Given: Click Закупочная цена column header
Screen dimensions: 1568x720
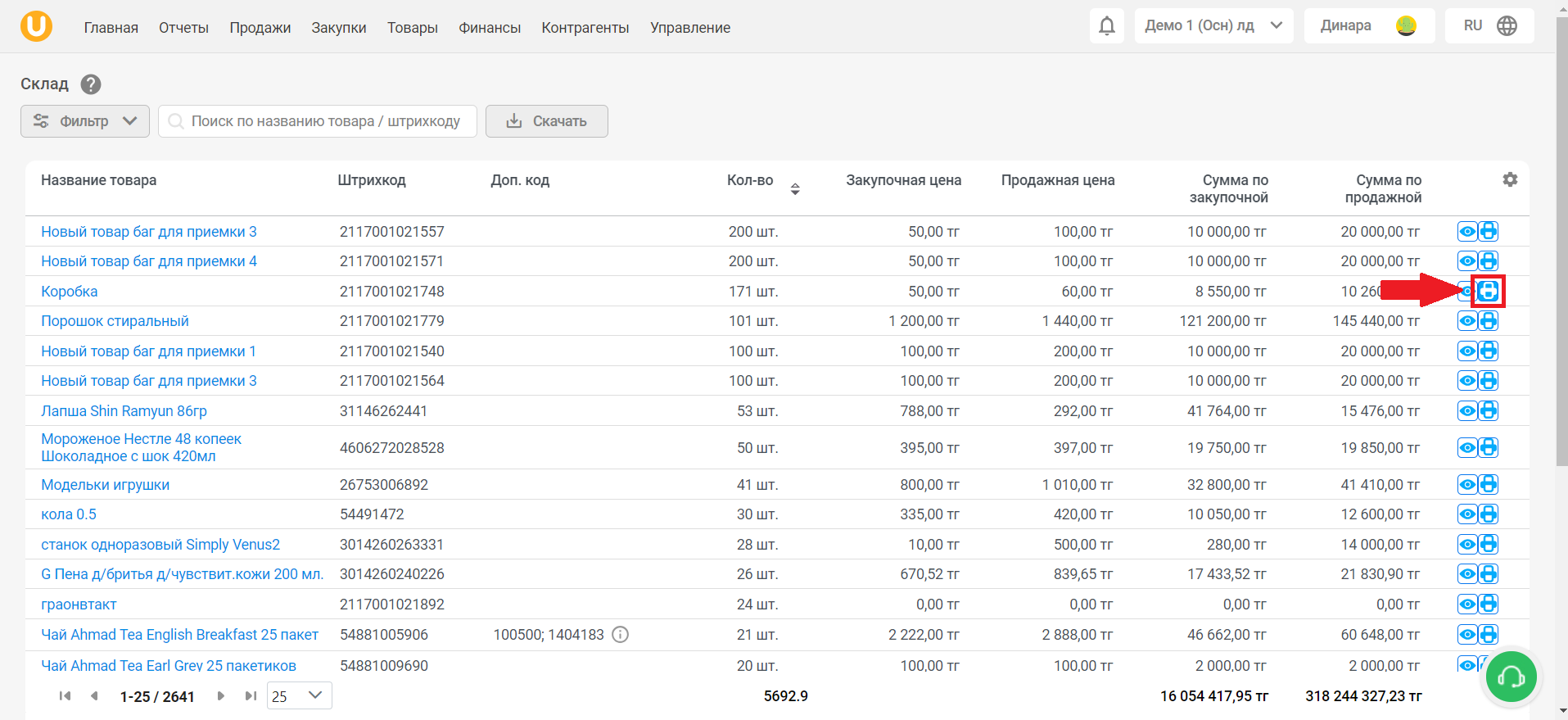Looking at the screenshot, I should click(x=904, y=180).
